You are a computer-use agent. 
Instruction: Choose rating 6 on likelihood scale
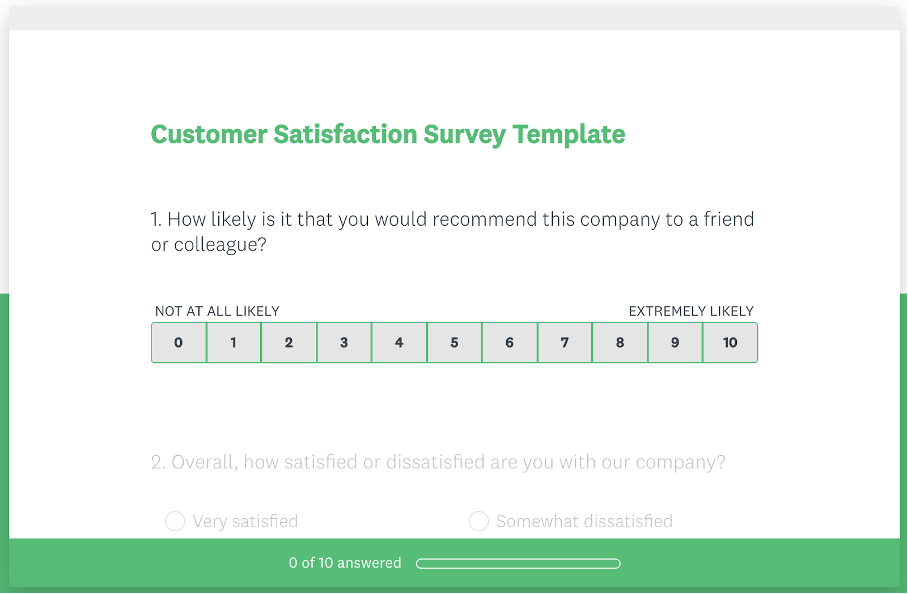tap(509, 342)
